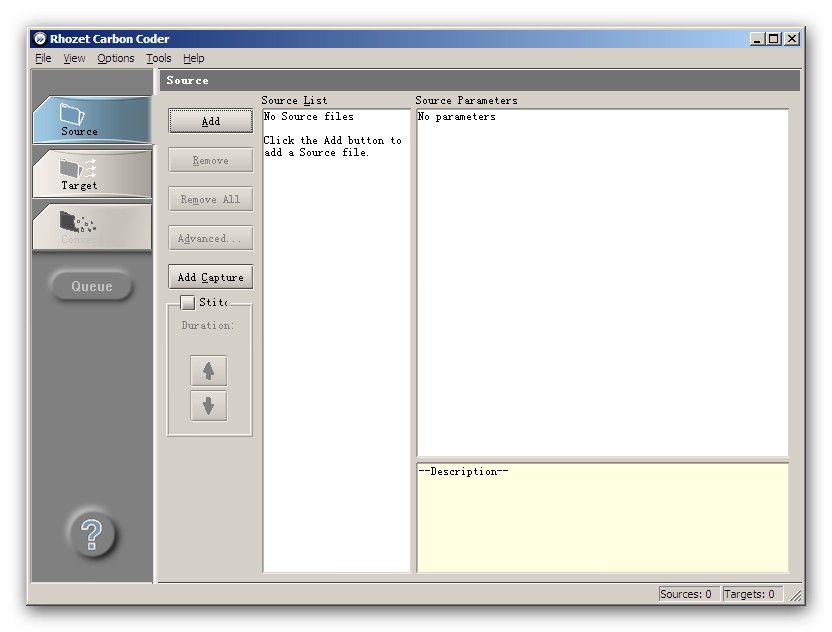
Task: Click the question mark help button
Action: pos(92,534)
